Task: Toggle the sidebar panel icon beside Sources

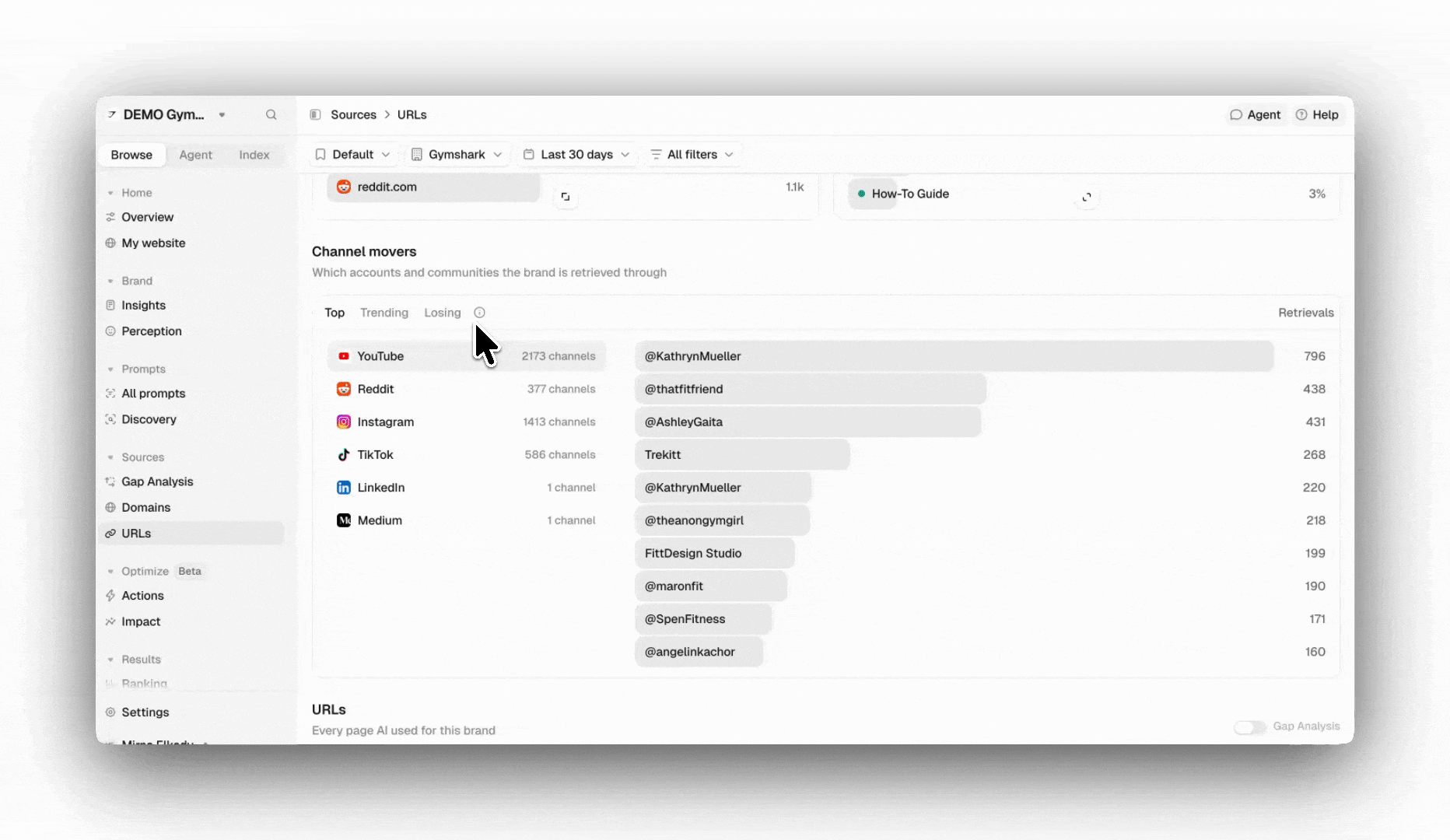Action: pyautogui.click(x=315, y=114)
